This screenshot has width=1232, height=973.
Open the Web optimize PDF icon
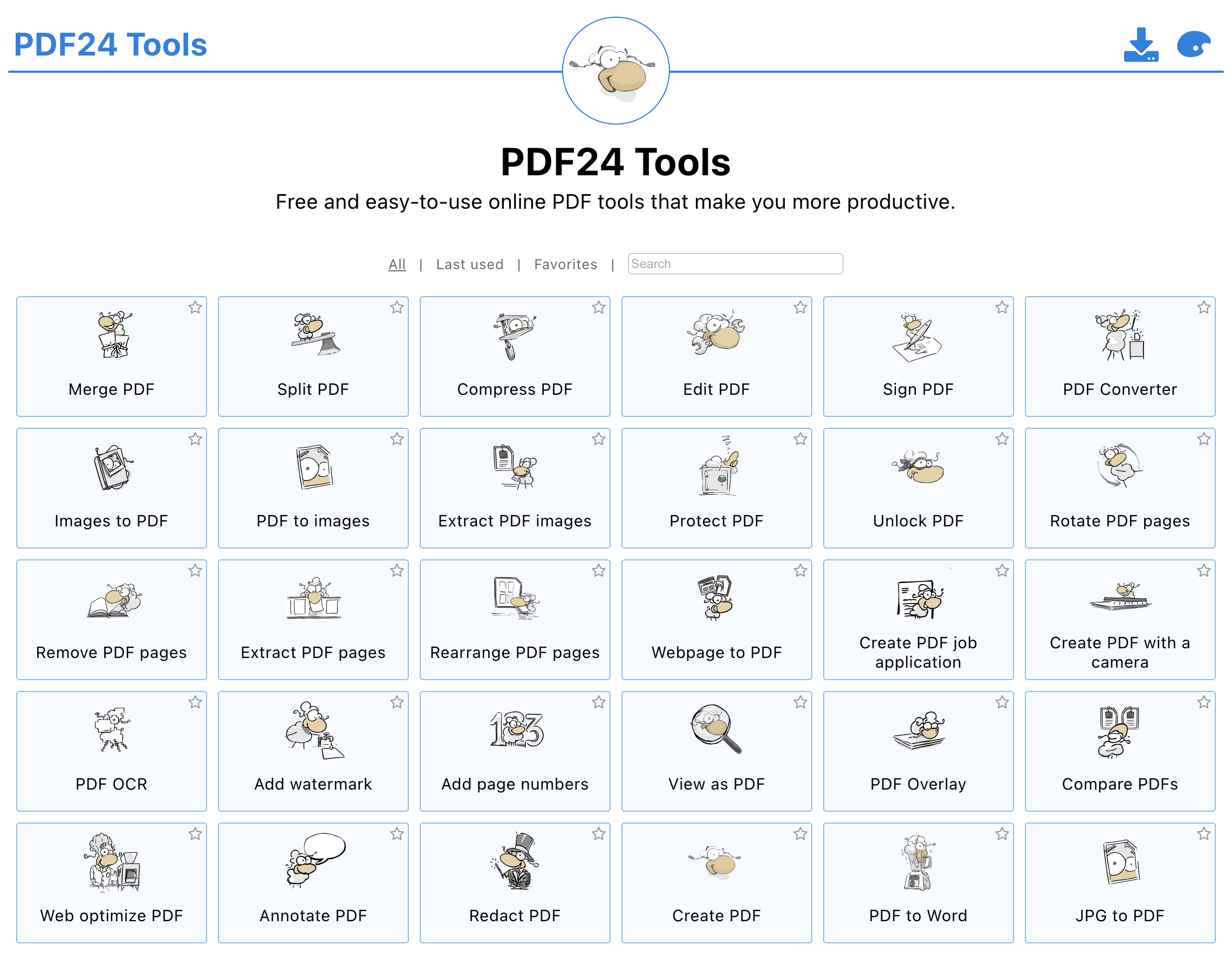(113, 862)
